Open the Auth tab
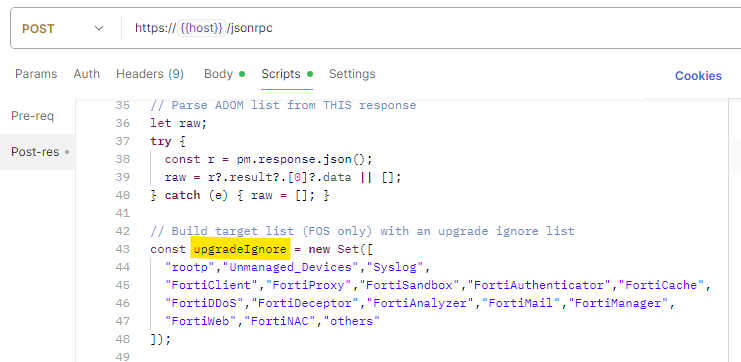 click(86, 74)
